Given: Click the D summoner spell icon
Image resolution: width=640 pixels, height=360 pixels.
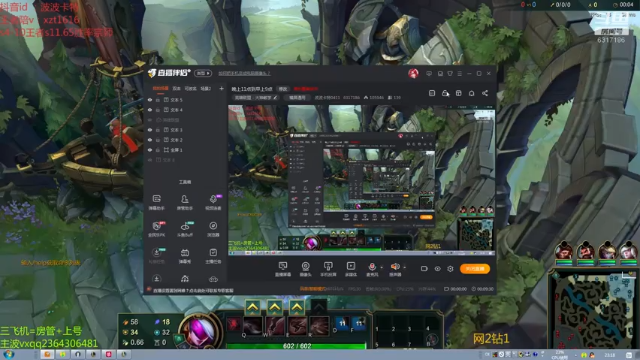Looking at the screenshot, I should (x=342, y=323).
